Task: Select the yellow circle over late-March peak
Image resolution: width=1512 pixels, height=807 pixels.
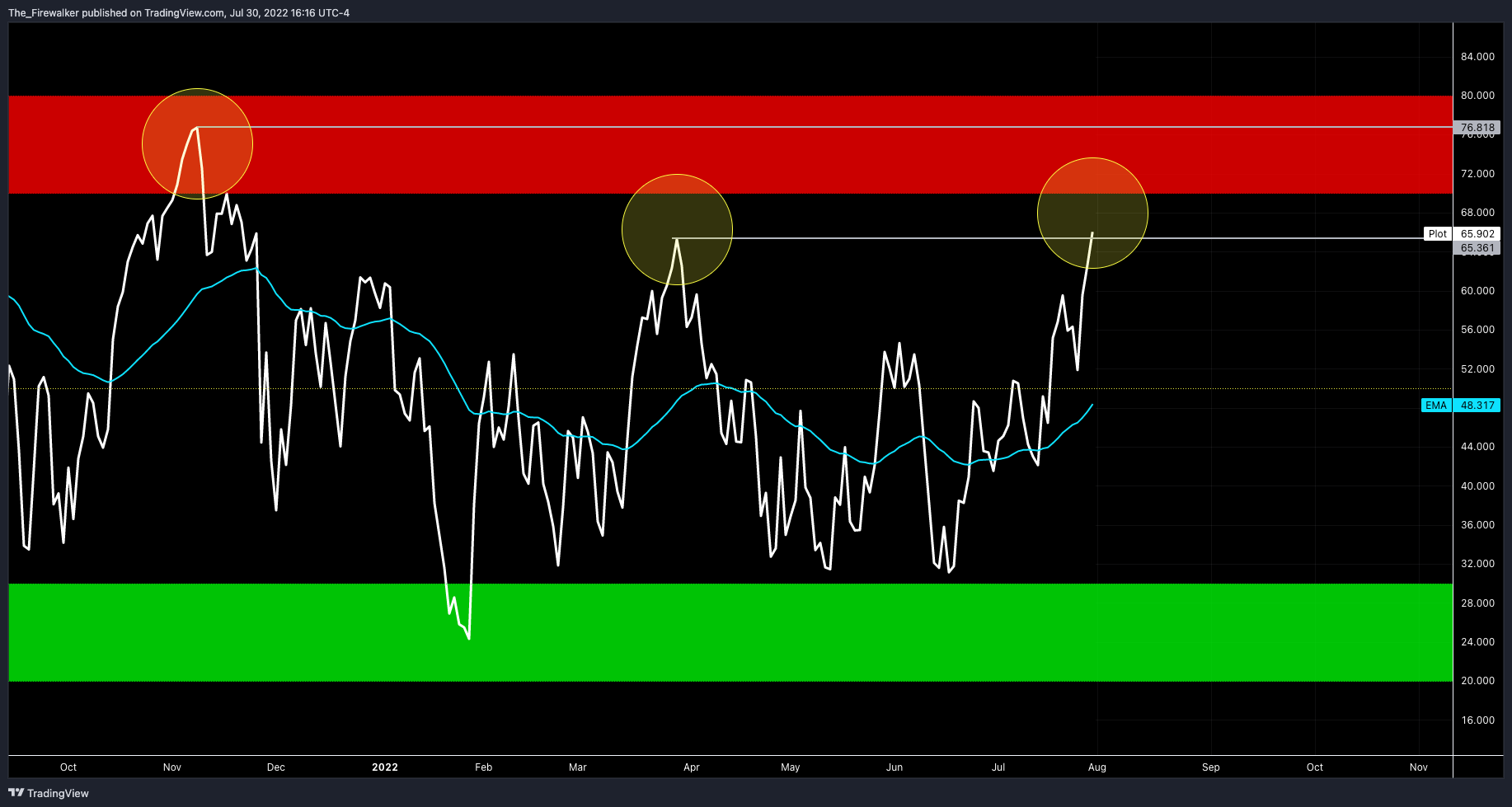Action: tap(677, 229)
